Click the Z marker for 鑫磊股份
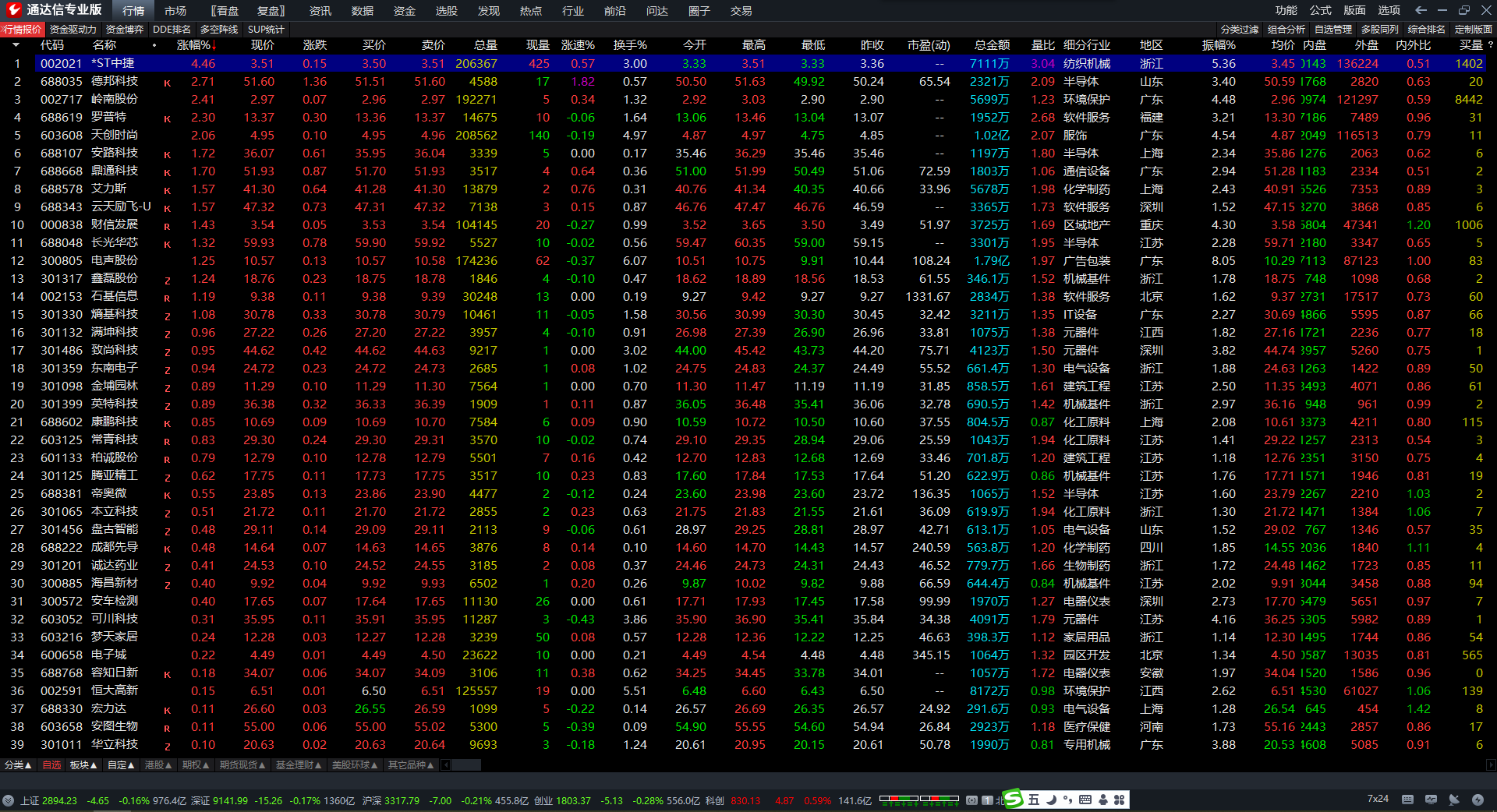This screenshot has width=1497, height=812. coord(167,280)
